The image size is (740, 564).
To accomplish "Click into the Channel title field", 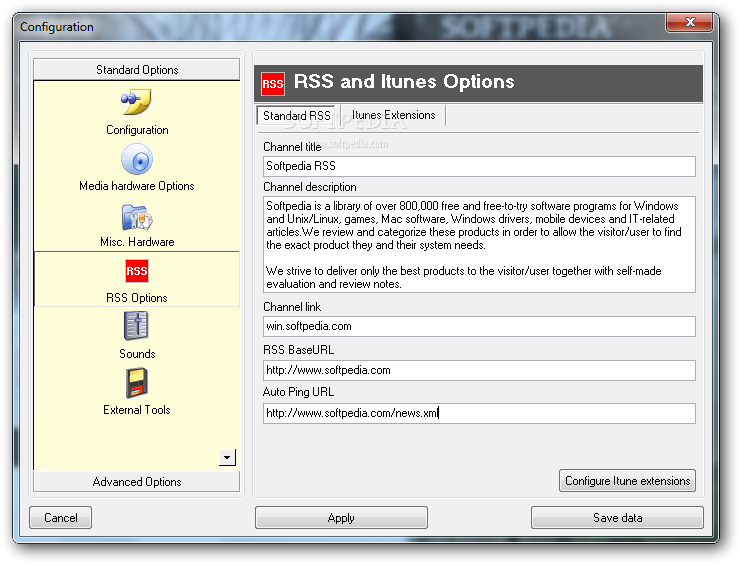I will tap(479, 166).
